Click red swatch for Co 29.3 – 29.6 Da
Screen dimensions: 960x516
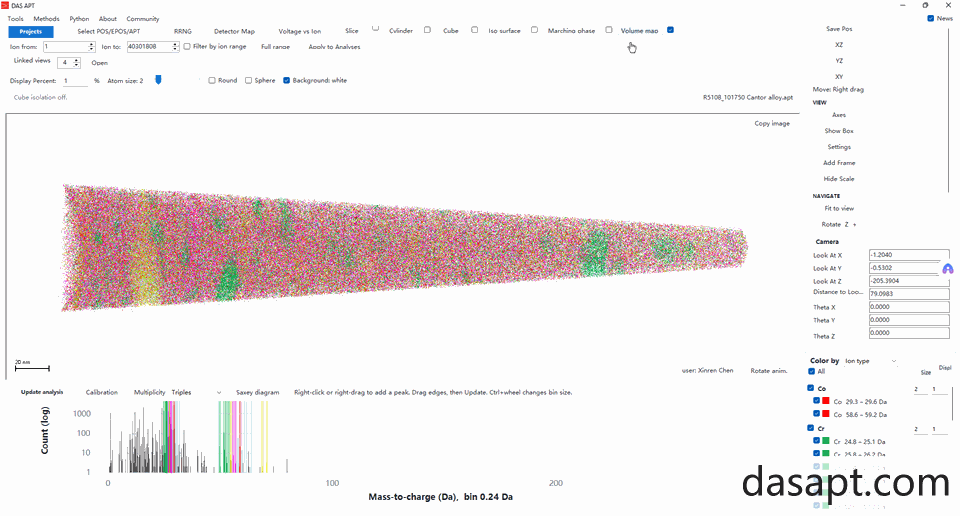pyautogui.click(x=825, y=401)
